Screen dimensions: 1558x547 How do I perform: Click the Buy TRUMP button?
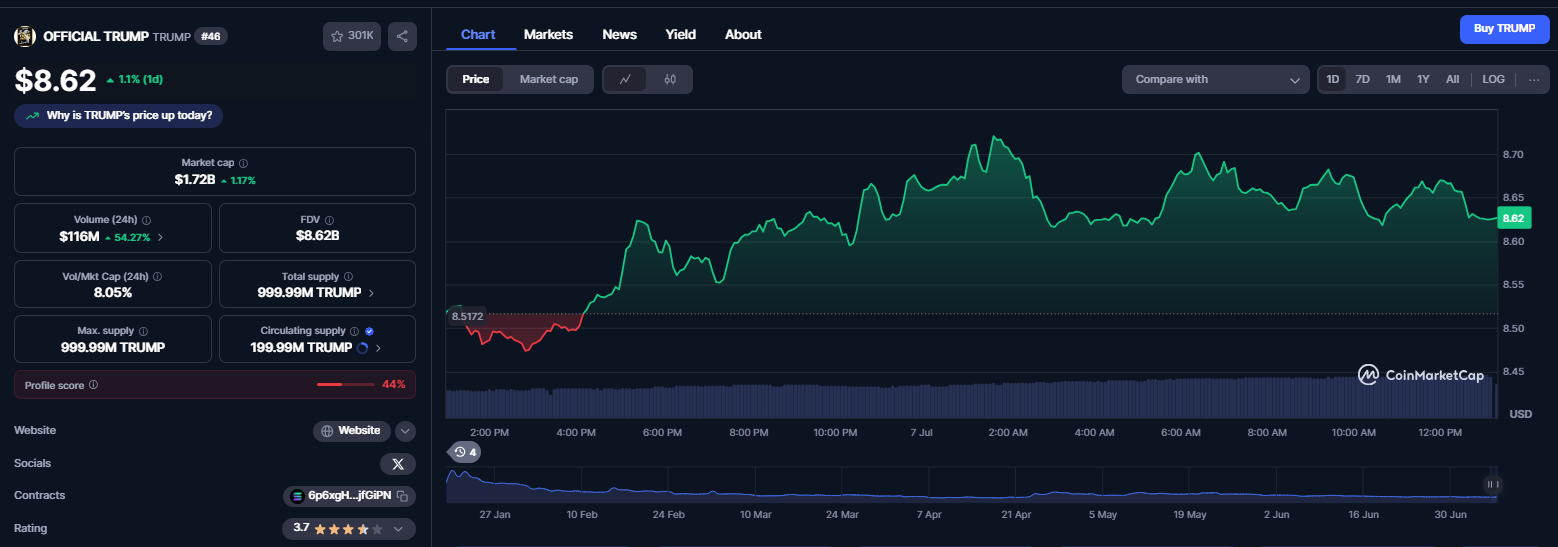coord(1504,29)
